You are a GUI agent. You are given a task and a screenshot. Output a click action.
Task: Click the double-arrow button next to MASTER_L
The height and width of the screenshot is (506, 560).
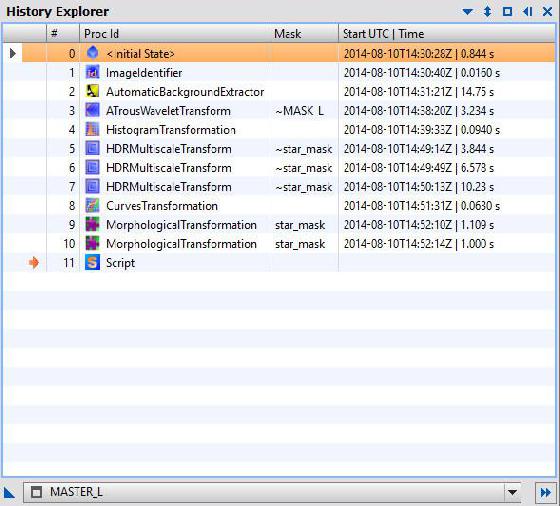546,493
